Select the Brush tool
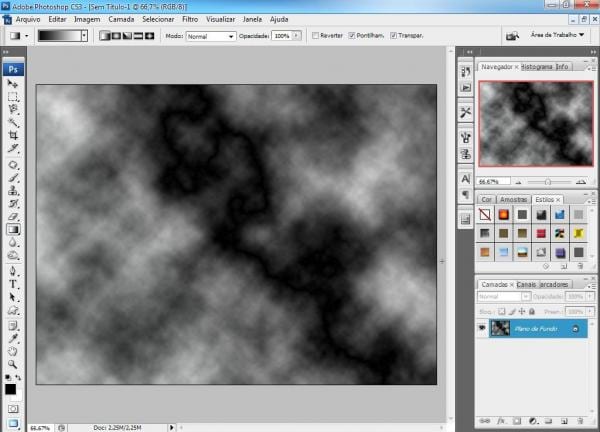Viewport: 600px width, 432px height. coord(13,178)
